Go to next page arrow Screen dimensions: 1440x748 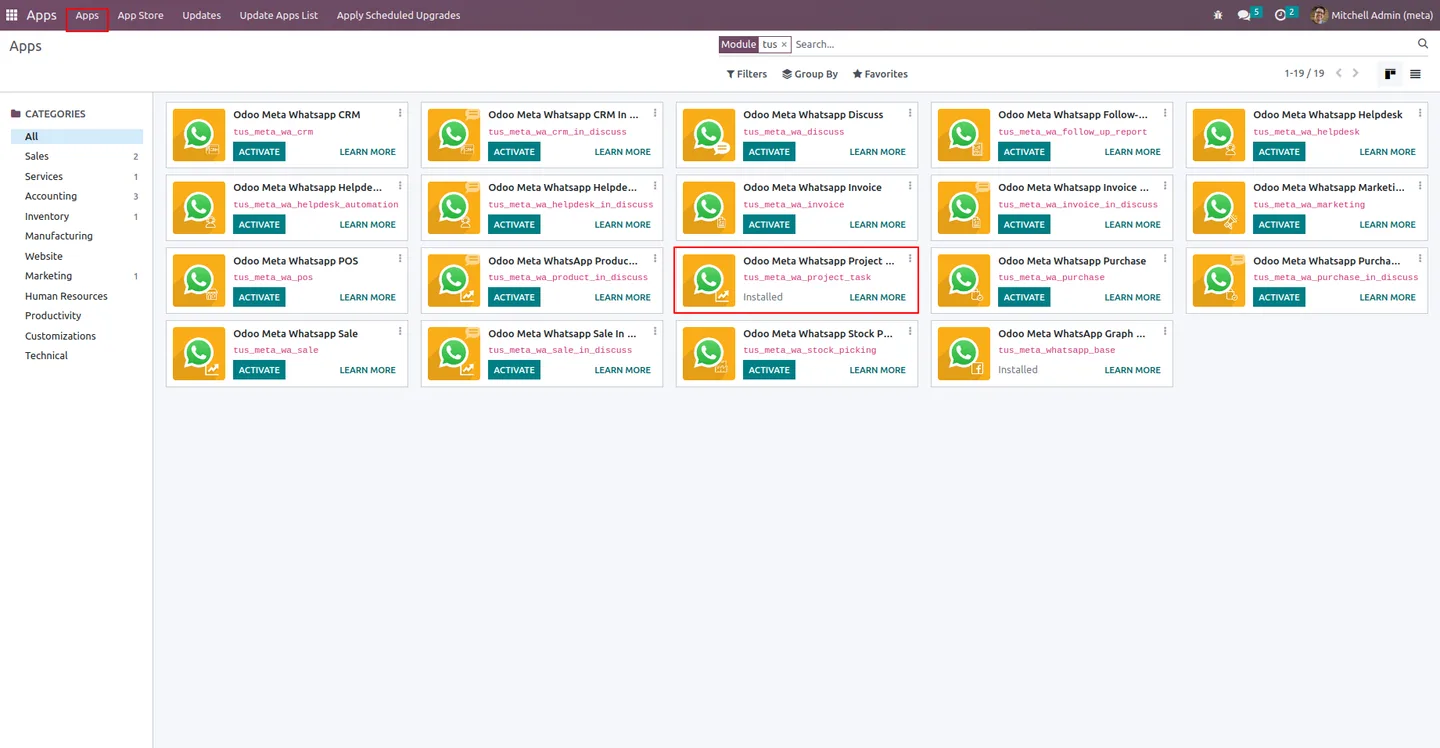pos(1356,73)
